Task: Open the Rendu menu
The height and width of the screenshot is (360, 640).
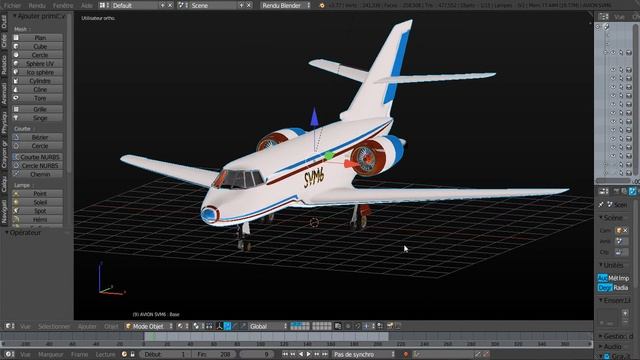Action: (37, 5)
